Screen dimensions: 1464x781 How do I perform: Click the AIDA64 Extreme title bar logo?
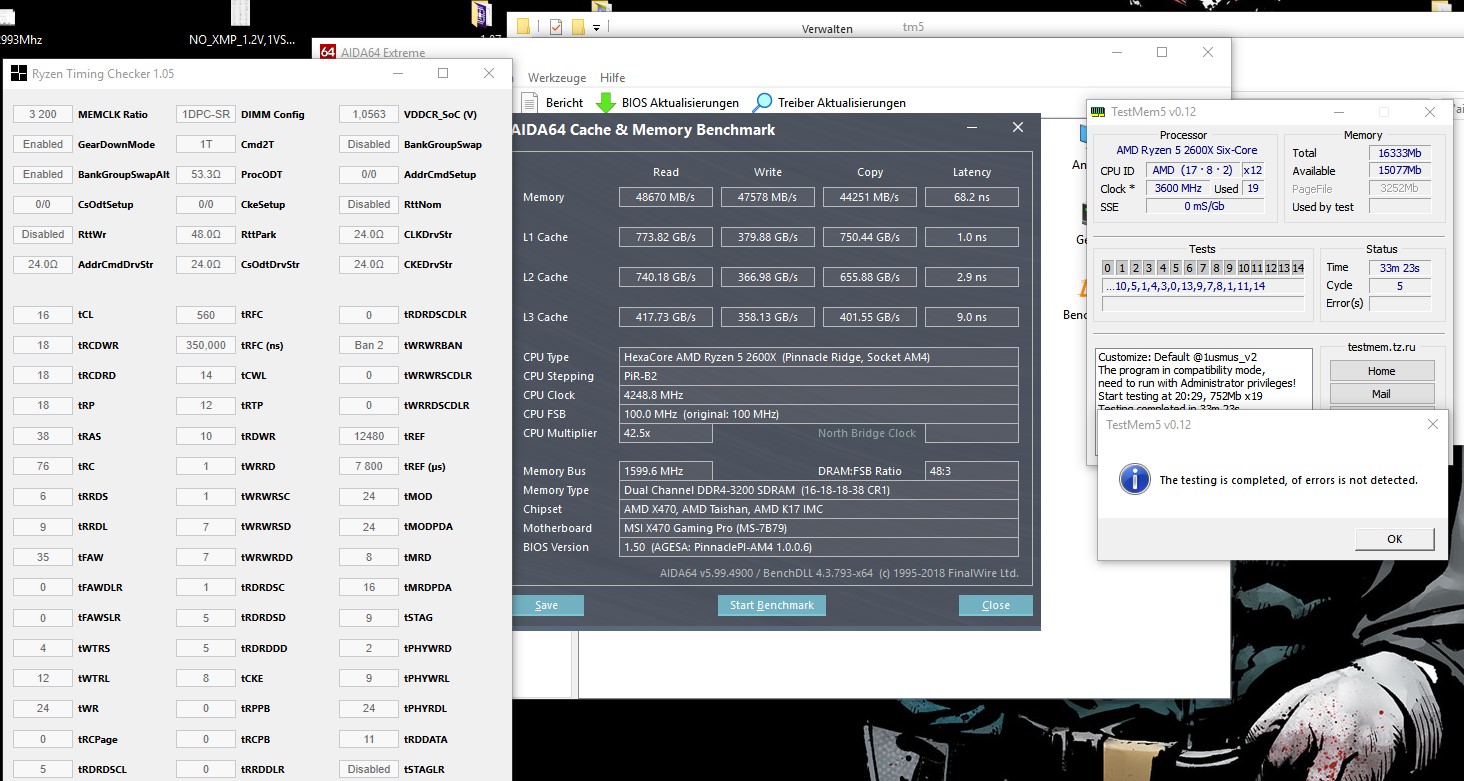[x=326, y=52]
